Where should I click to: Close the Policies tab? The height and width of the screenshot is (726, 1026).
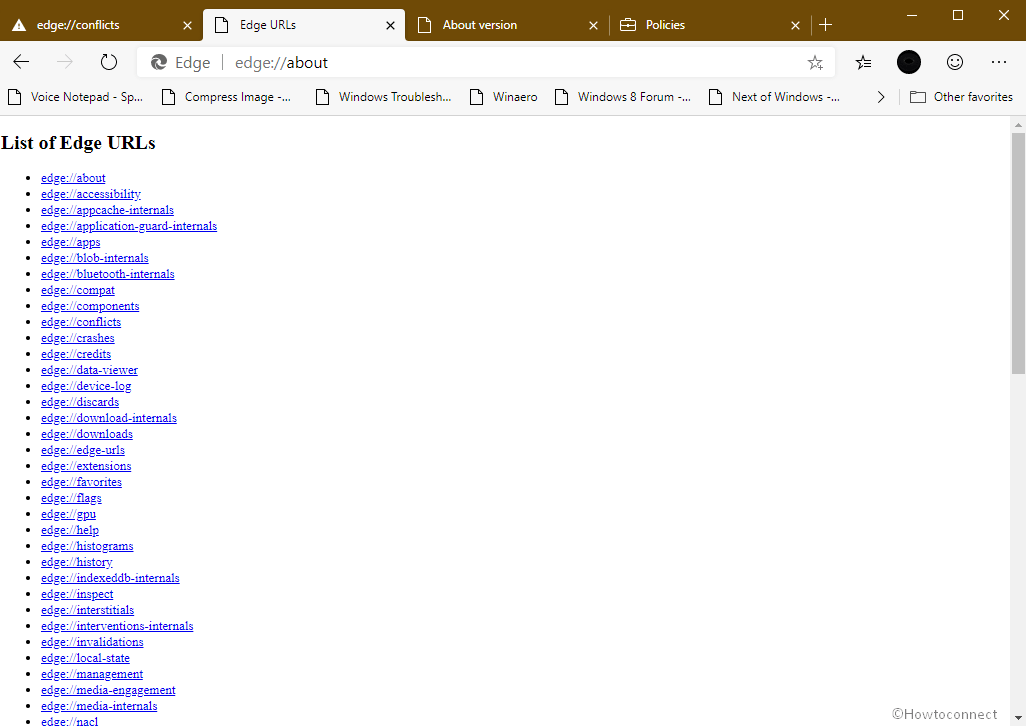click(x=795, y=26)
